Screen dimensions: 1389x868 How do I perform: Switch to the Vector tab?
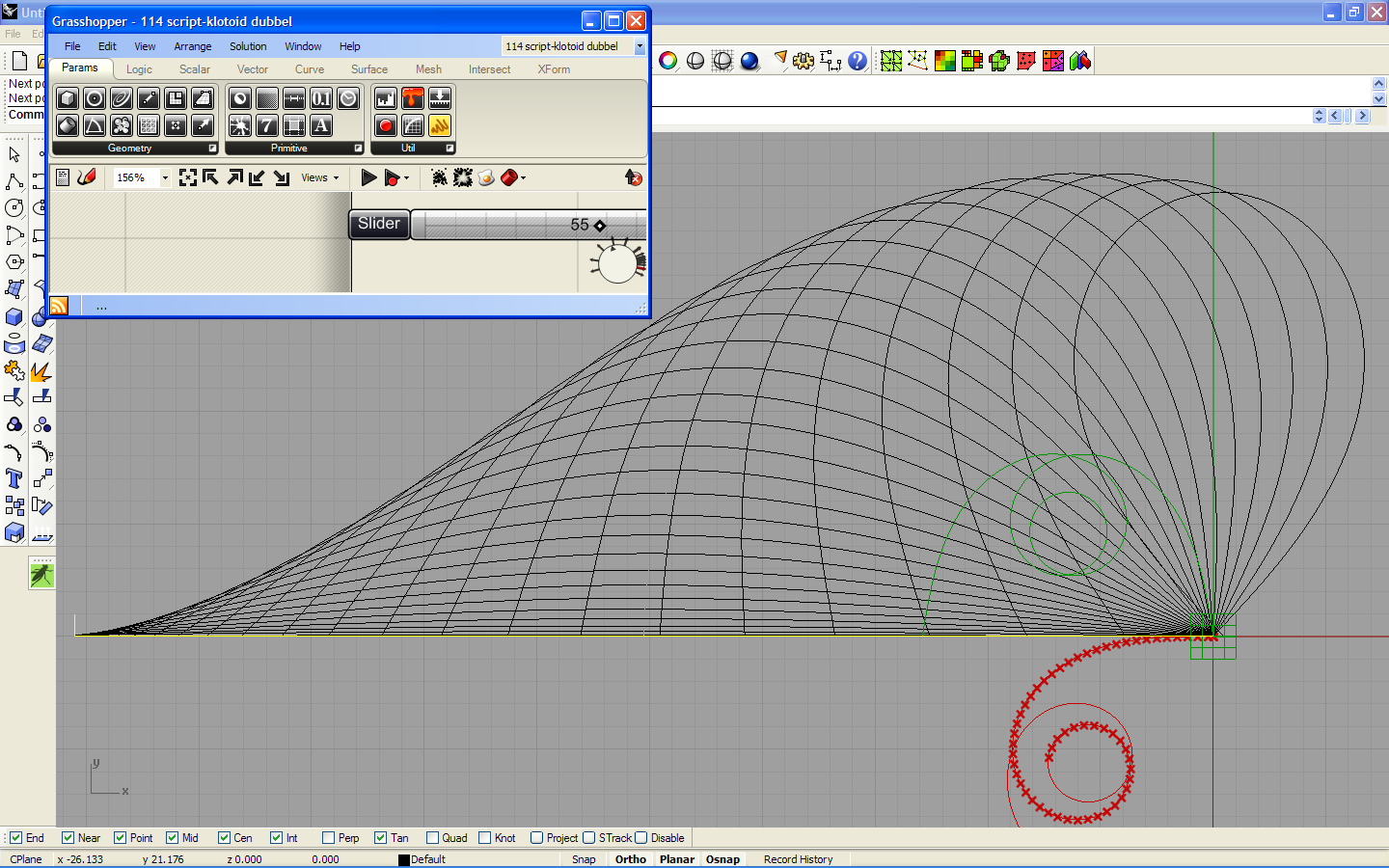point(252,68)
